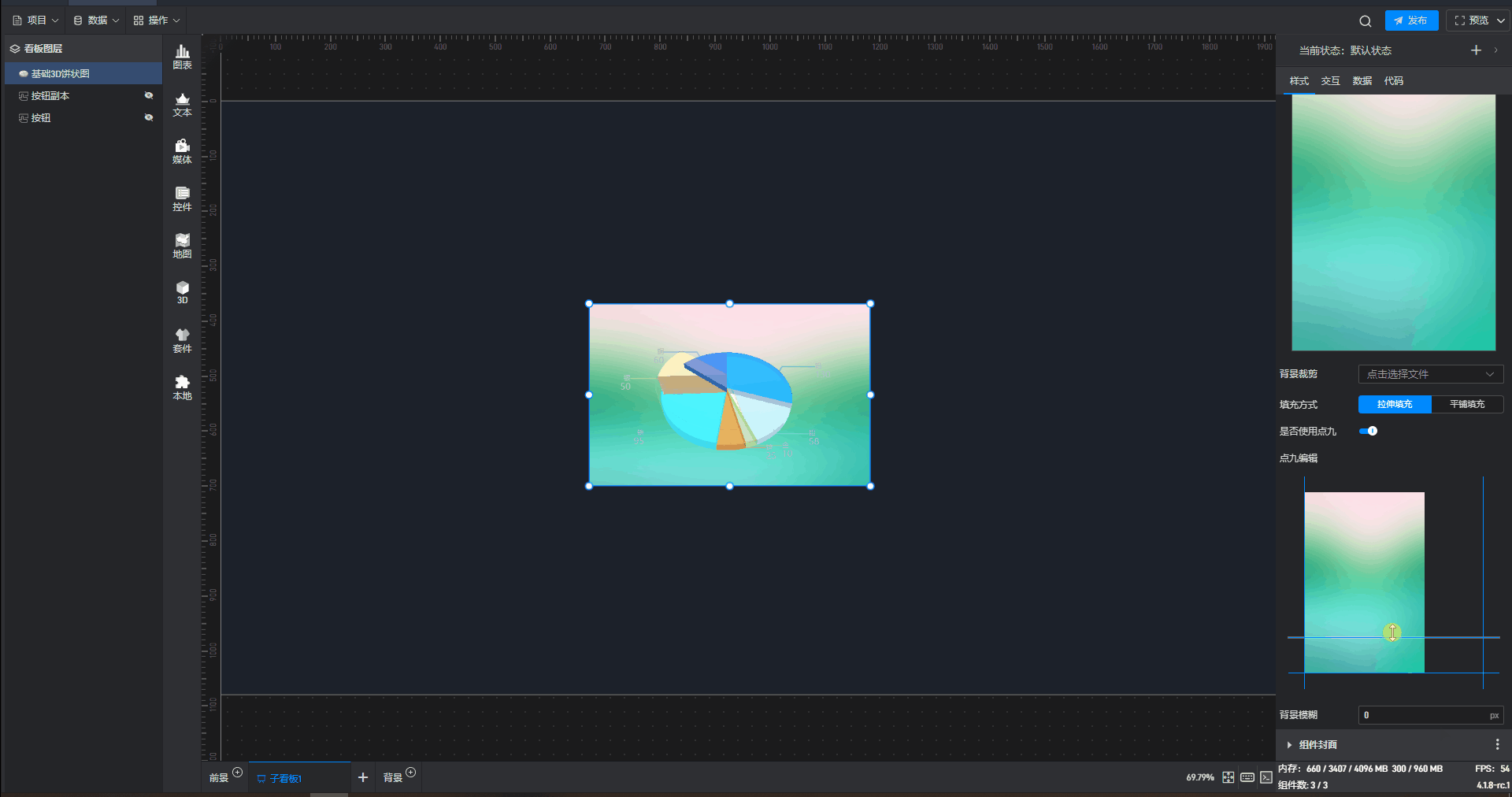Open the 控件 controls components panel
The image size is (1512, 797).
click(182, 198)
